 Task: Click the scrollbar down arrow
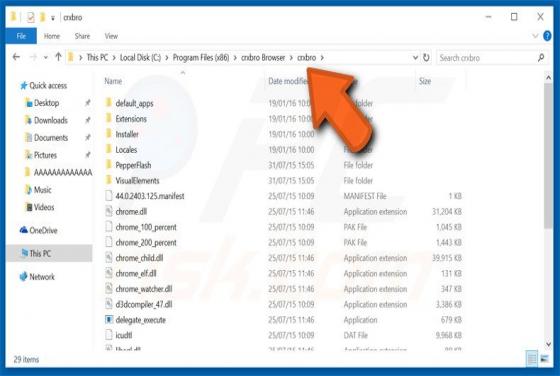[x=548, y=344]
